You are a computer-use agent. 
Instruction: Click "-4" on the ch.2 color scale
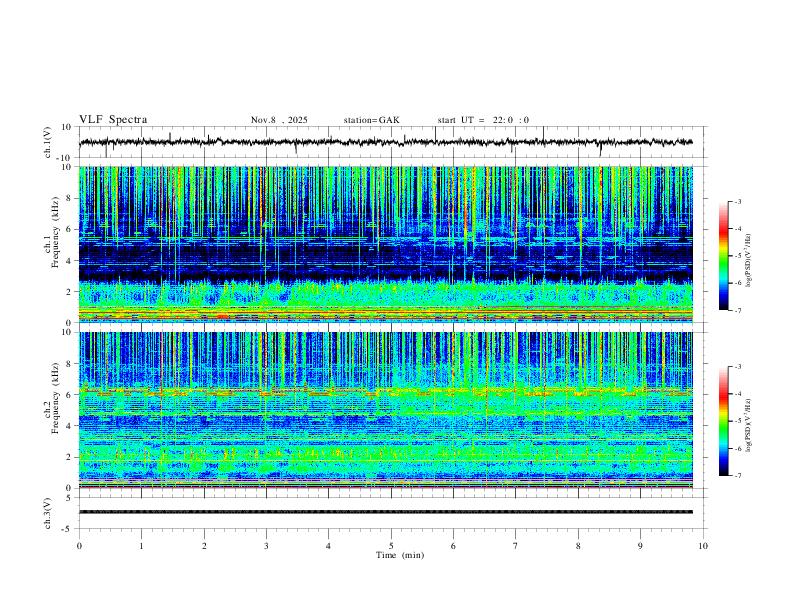click(737, 394)
